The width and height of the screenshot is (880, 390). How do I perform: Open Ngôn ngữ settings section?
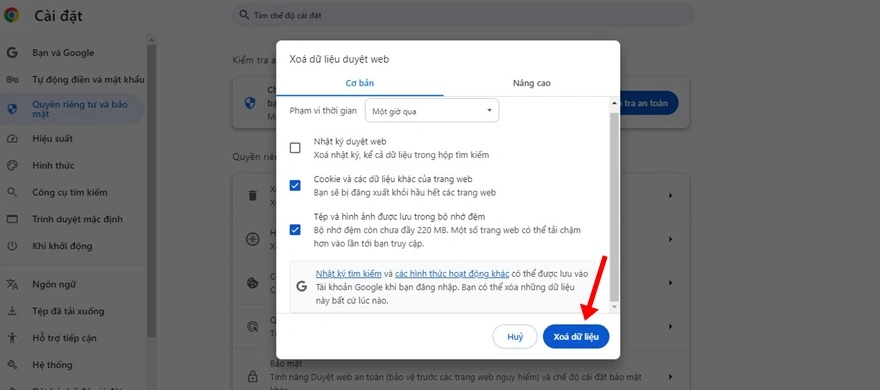point(54,285)
